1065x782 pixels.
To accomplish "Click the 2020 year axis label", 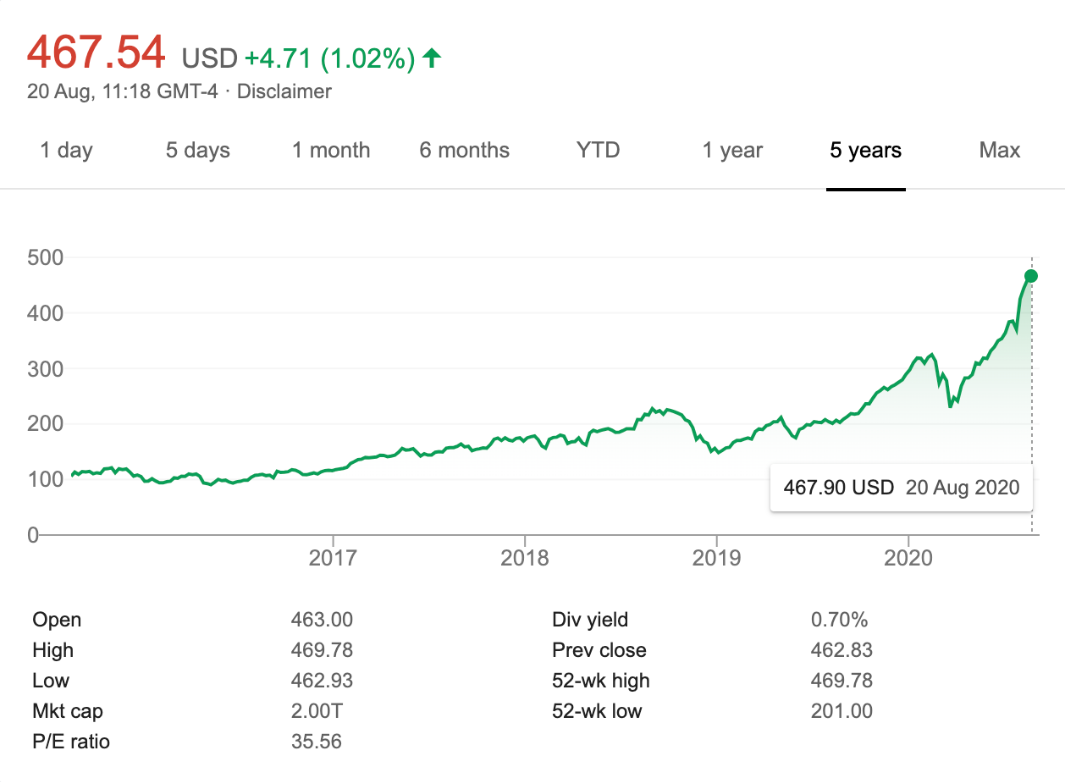I will pyautogui.click(x=909, y=558).
